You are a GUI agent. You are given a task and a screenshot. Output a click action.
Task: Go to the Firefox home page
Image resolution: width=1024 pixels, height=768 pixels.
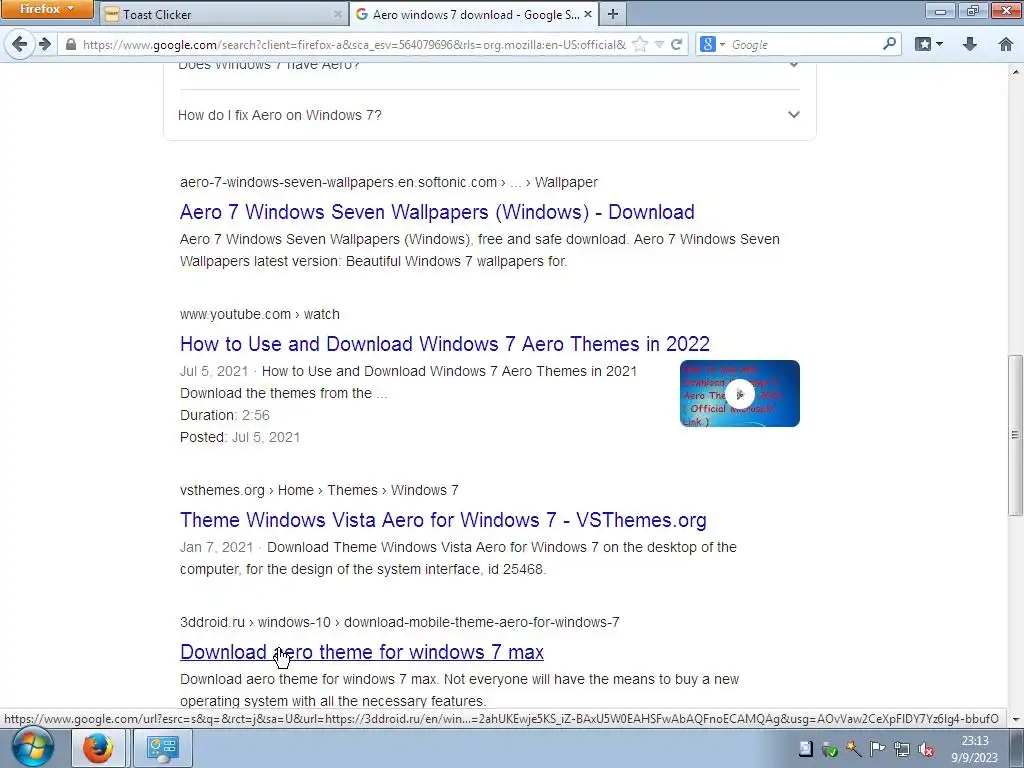[x=1006, y=44]
